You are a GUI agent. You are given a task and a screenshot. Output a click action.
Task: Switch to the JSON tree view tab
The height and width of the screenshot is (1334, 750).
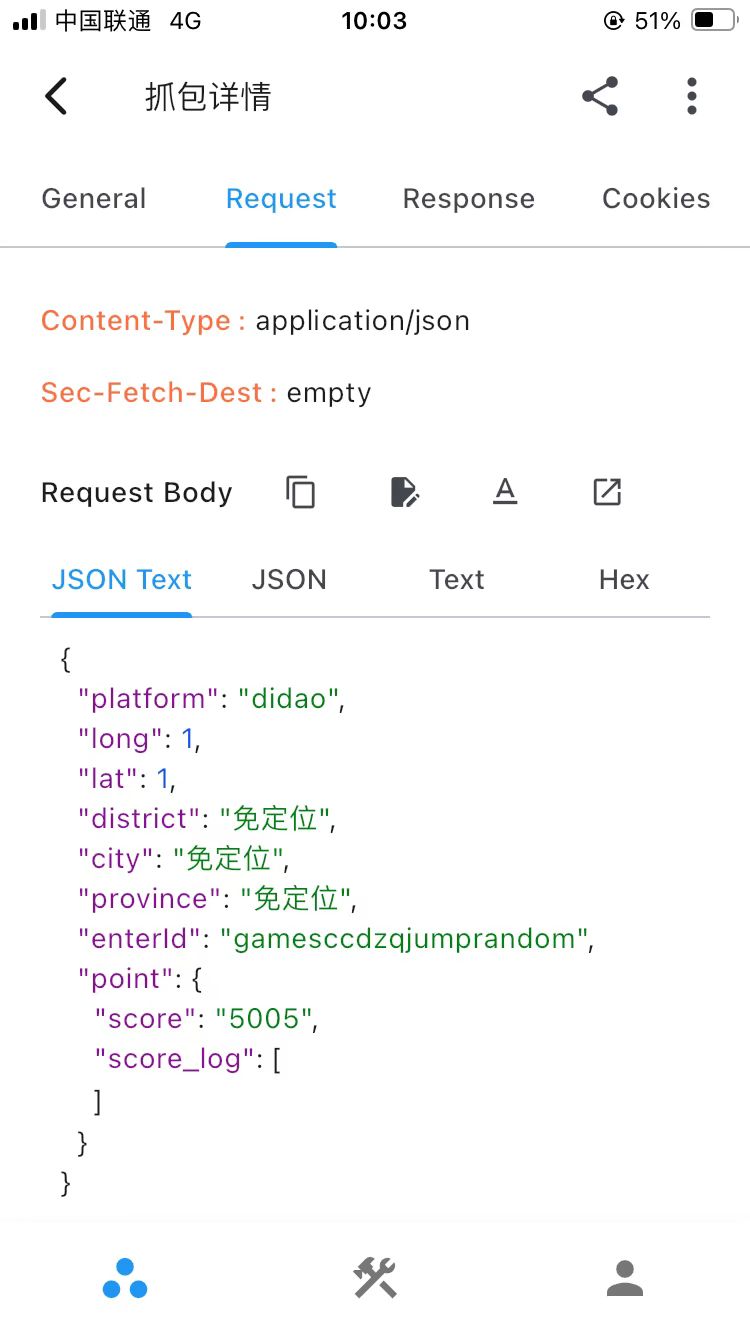click(x=289, y=580)
